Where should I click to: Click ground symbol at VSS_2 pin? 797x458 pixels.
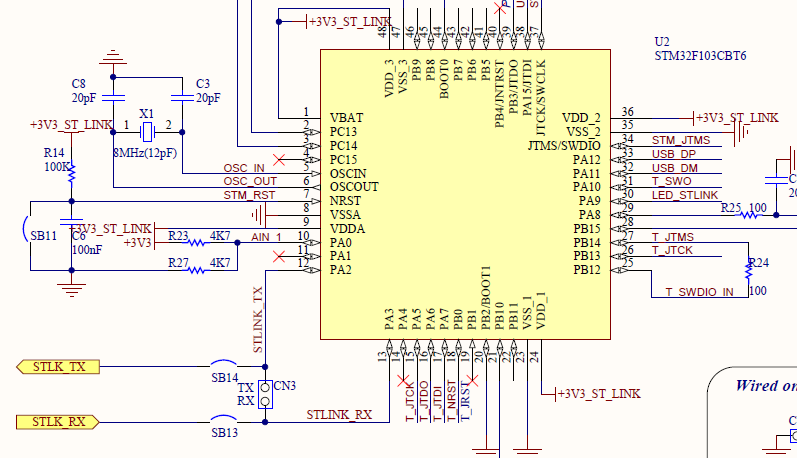(741, 132)
